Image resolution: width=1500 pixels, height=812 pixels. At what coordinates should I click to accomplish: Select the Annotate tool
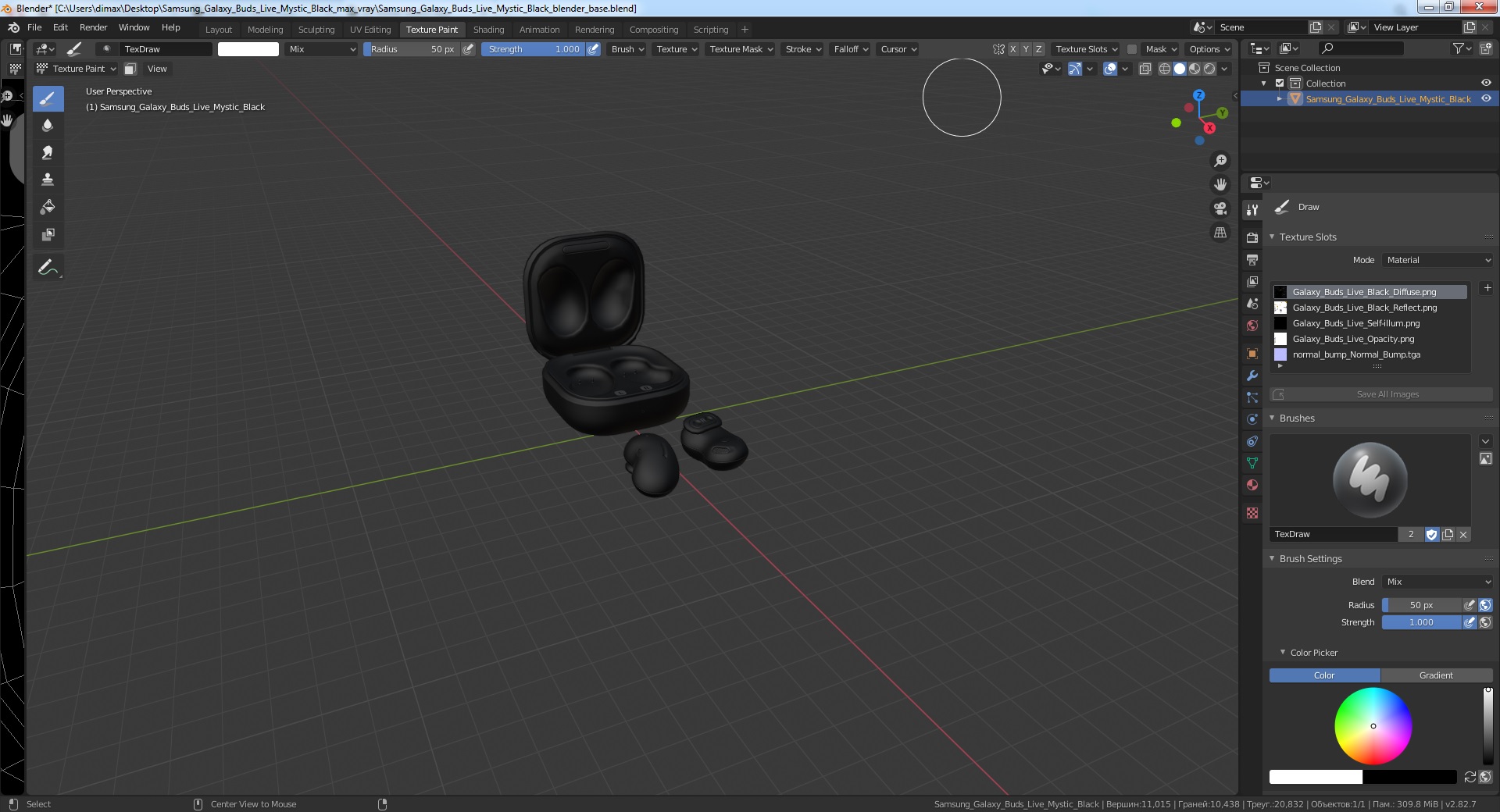(48, 267)
